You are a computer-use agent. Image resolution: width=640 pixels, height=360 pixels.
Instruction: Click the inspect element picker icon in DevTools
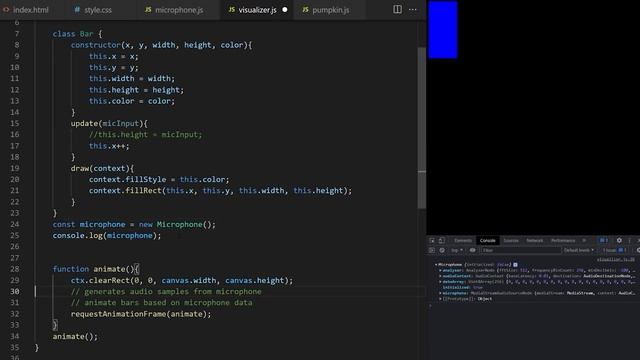[432, 240]
